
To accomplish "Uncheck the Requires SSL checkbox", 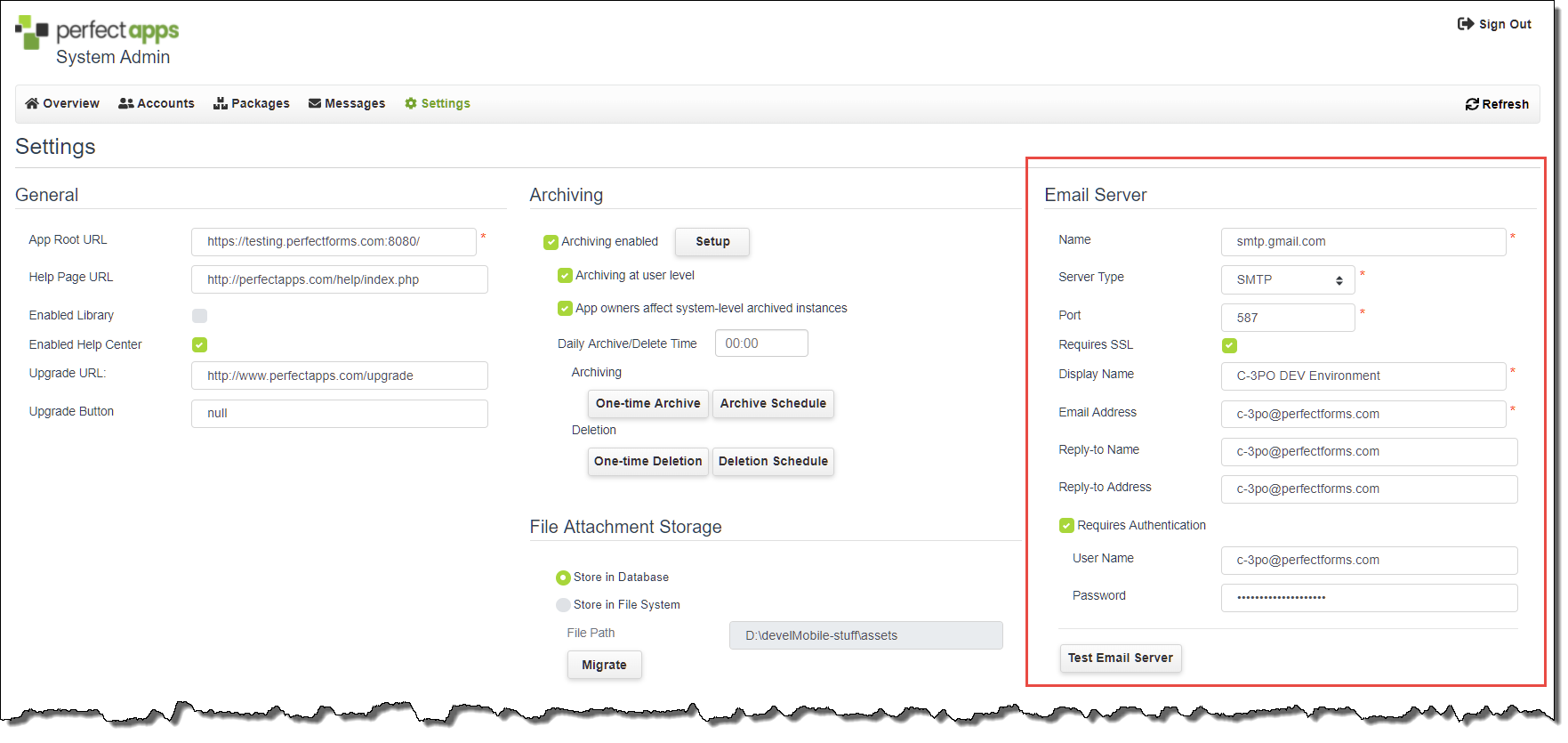I will pos(1230,345).
